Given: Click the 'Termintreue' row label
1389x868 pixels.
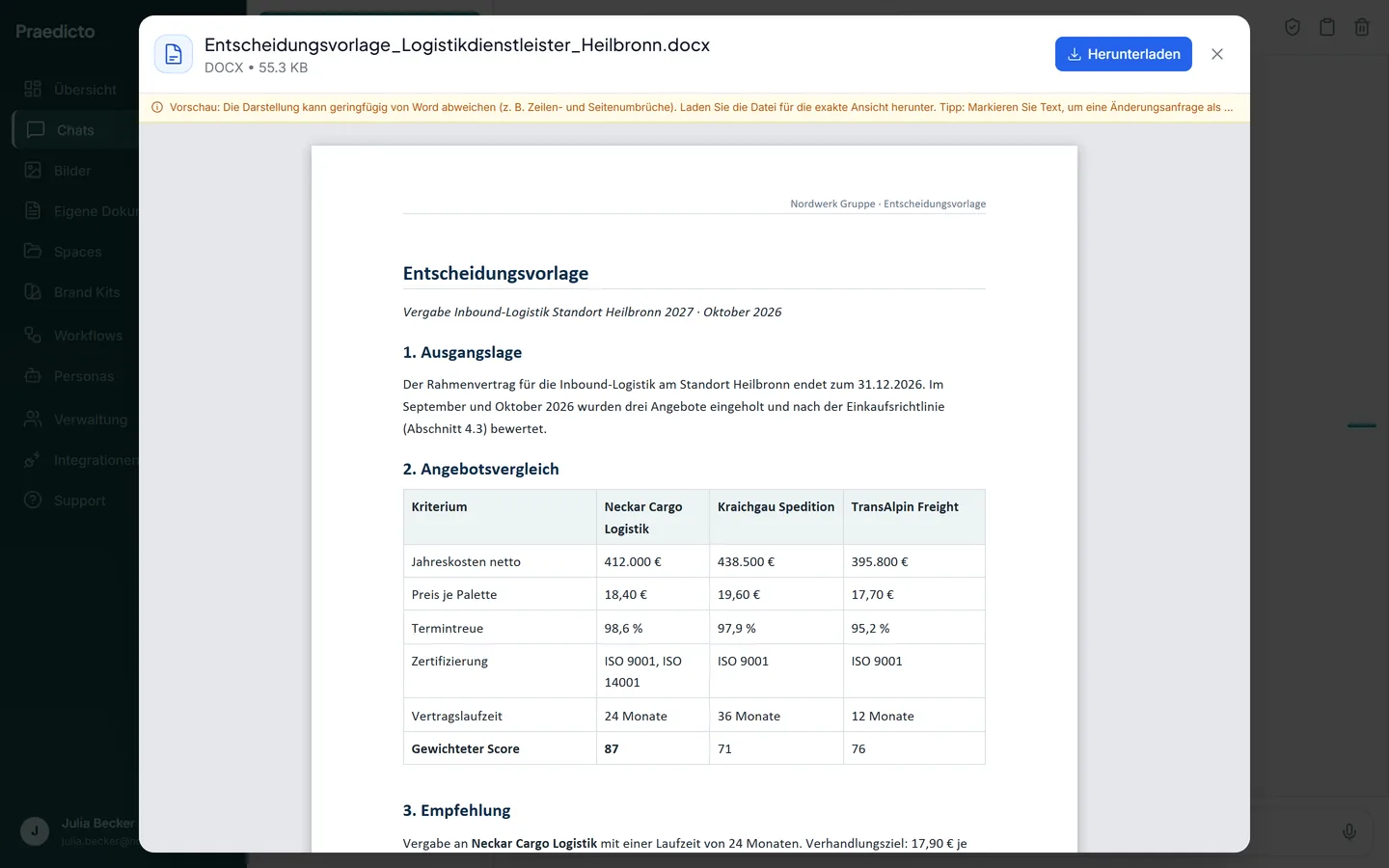Looking at the screenshot, I should [x=448, y=628].
